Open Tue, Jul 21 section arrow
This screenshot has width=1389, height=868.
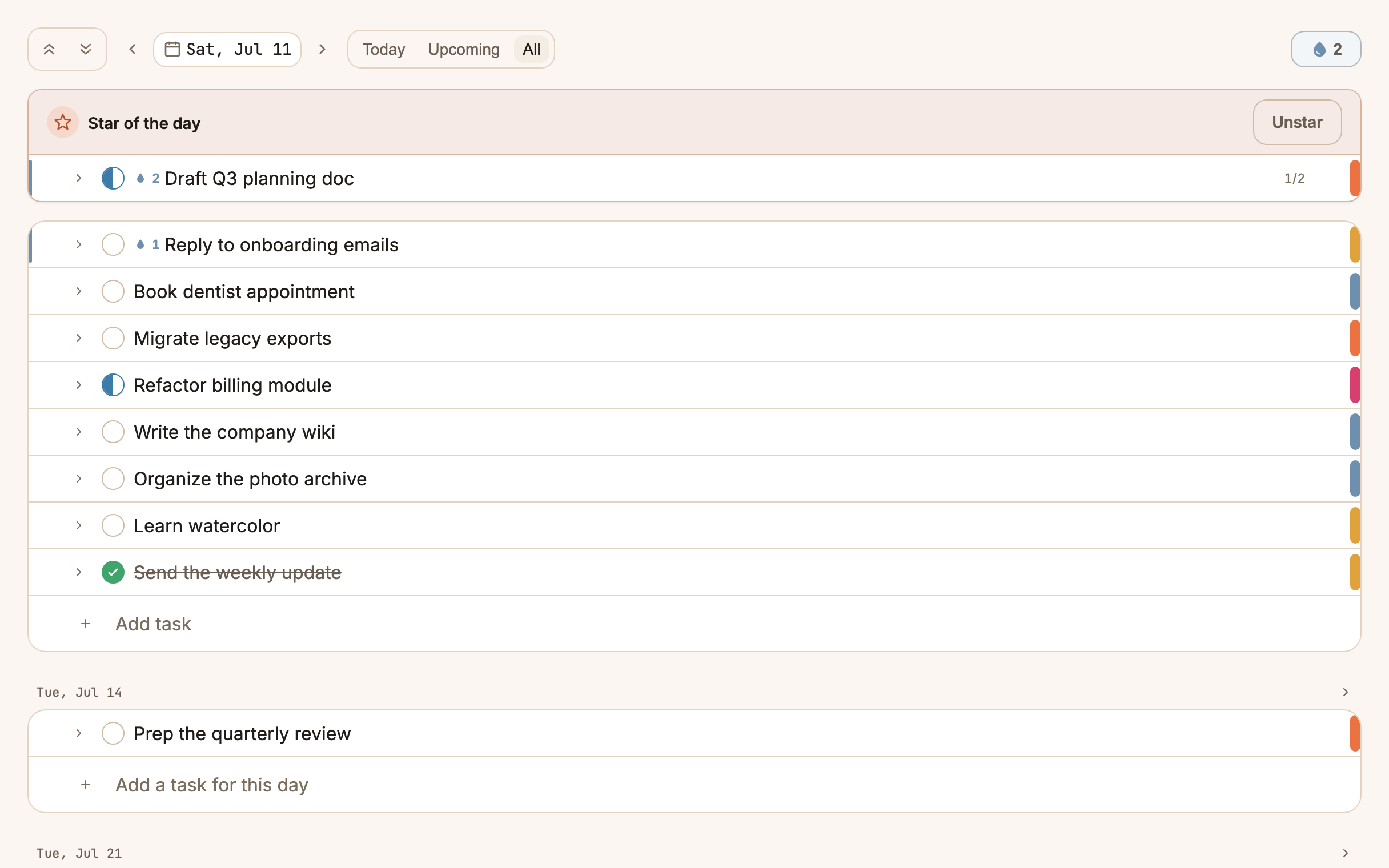tap(1345, 853)
